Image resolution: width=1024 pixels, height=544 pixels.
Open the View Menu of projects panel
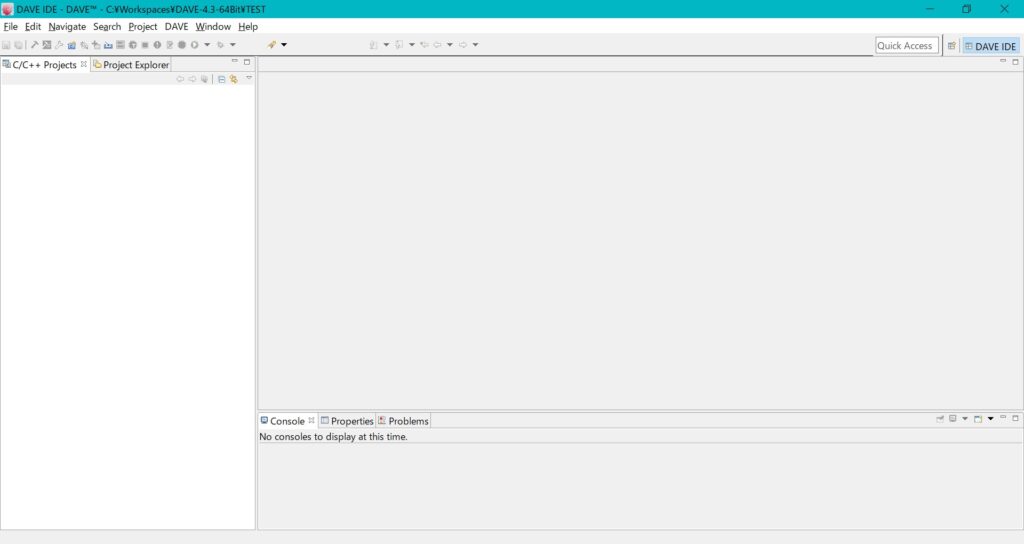(249, 78)
